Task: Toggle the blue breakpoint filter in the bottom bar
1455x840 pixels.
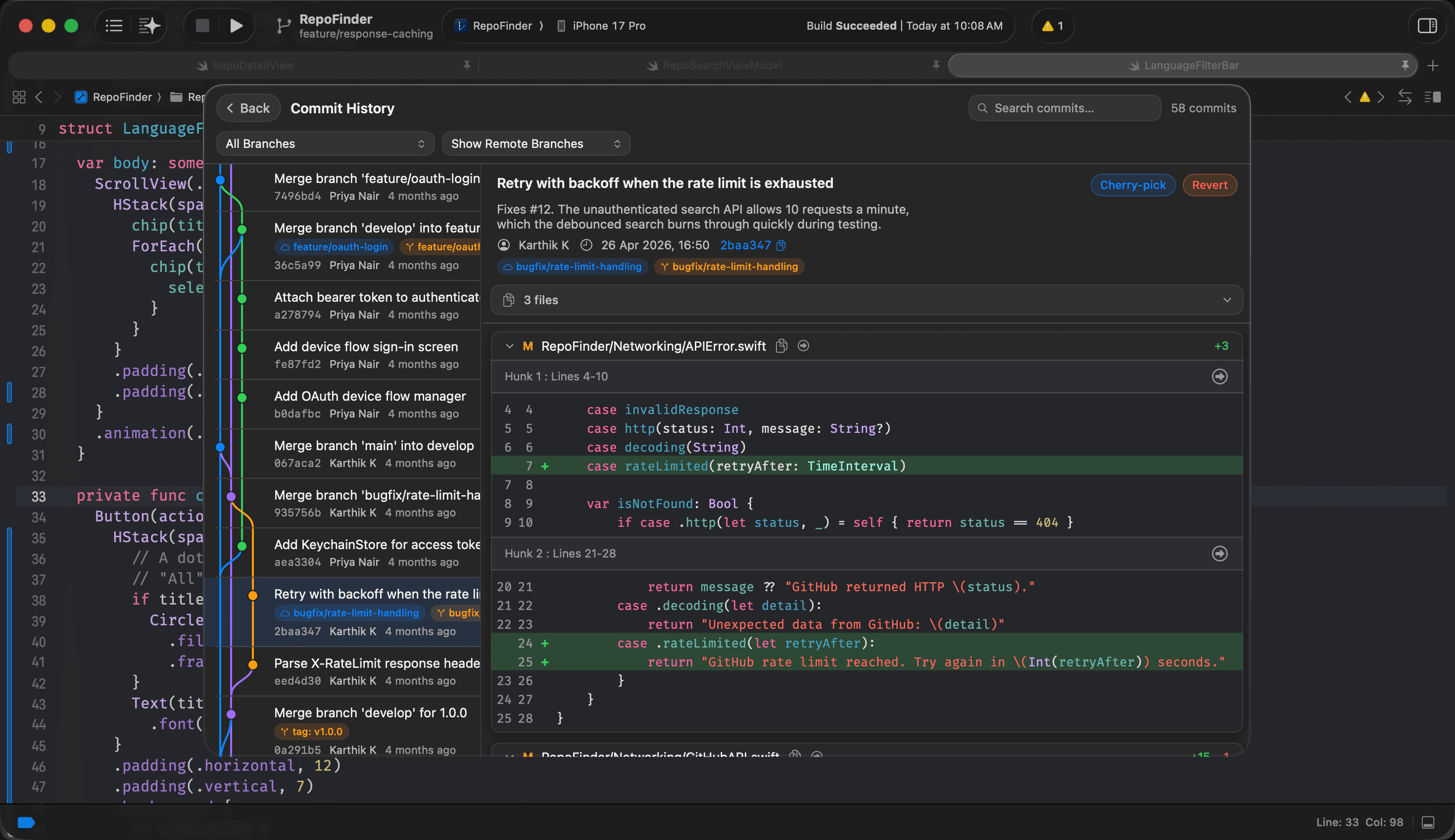Action: [26, 822]
